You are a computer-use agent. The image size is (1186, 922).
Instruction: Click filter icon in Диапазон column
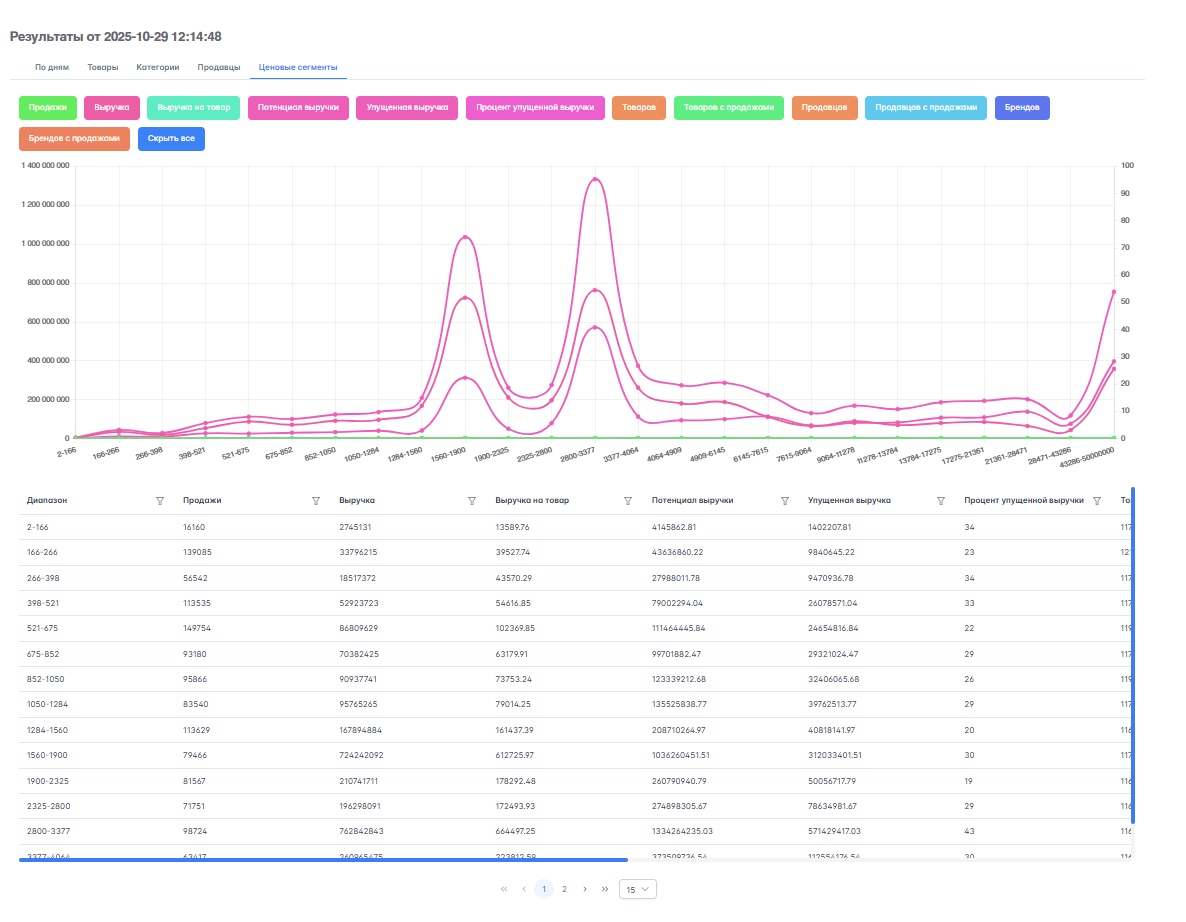point(160,501)
